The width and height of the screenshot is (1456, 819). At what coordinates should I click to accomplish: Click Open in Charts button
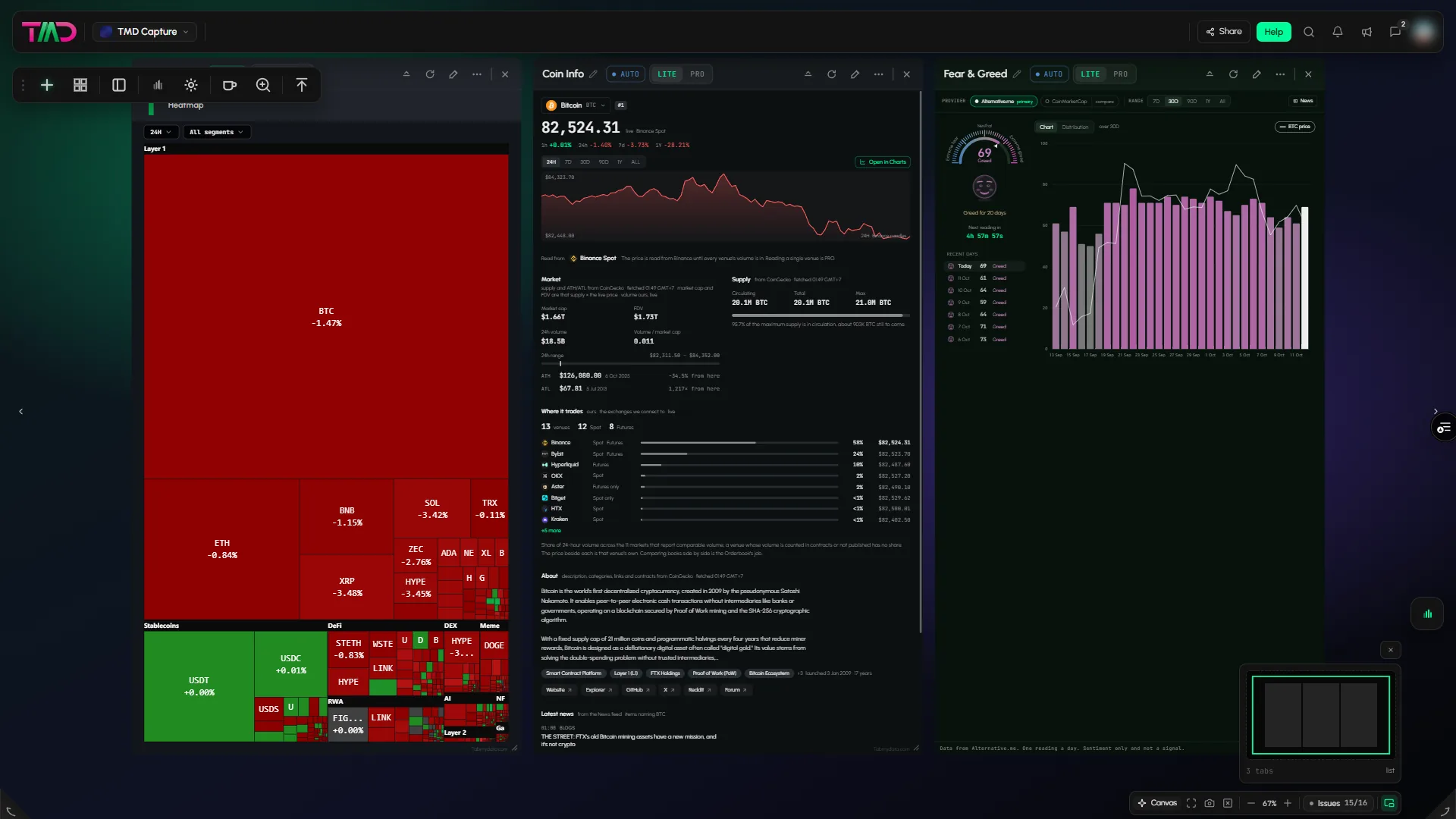click(x=883, y=162)
